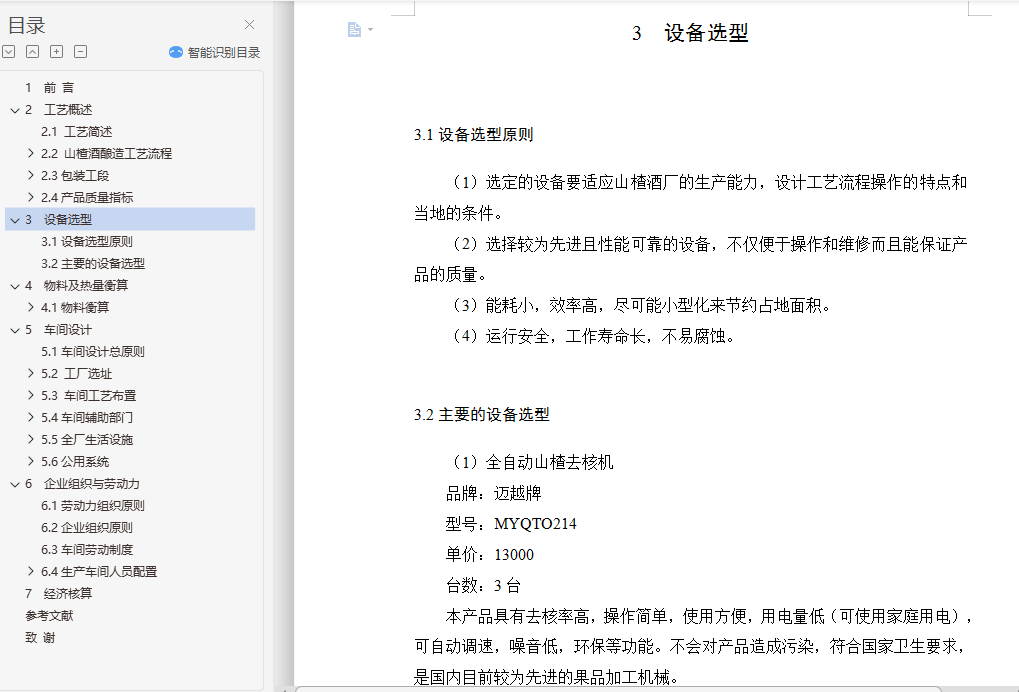Click document heading 3.2 主要的设备选型
Viewport: 1019px width, 692px height.
point(482,415)
